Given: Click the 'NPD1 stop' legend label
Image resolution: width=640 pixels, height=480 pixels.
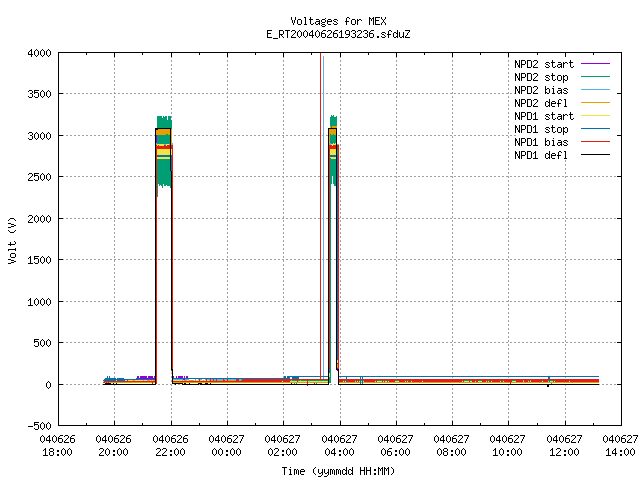Looking at the screenshot, I should point(541,129).
